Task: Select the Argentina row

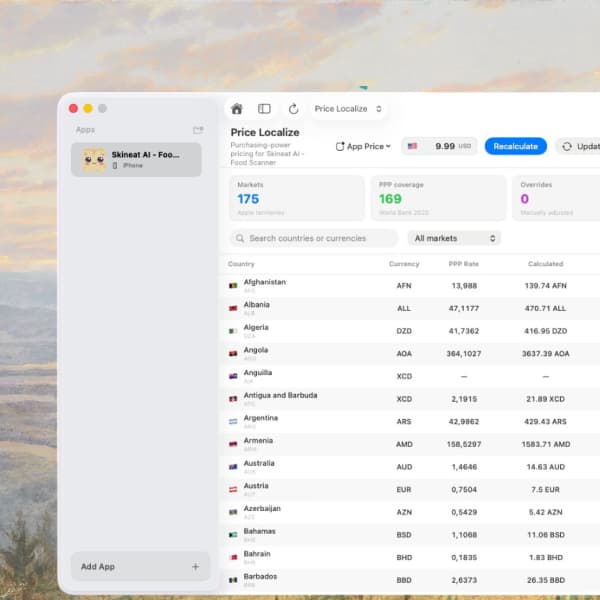Action: point(410,422)
